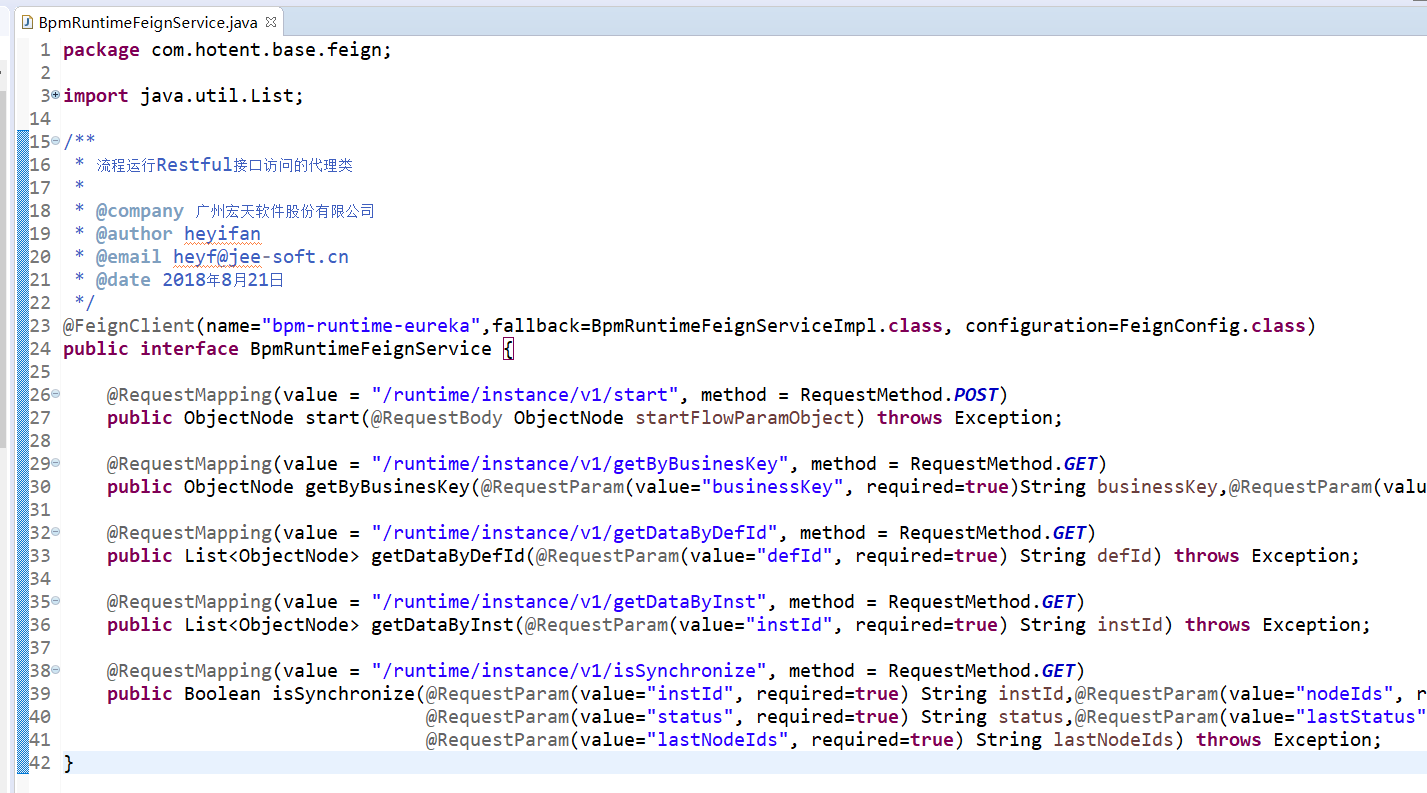This screenshot has height=793, width=1427.
Task: Collapse the Javadoc comment block at line 15
Action: click(55, 141)
